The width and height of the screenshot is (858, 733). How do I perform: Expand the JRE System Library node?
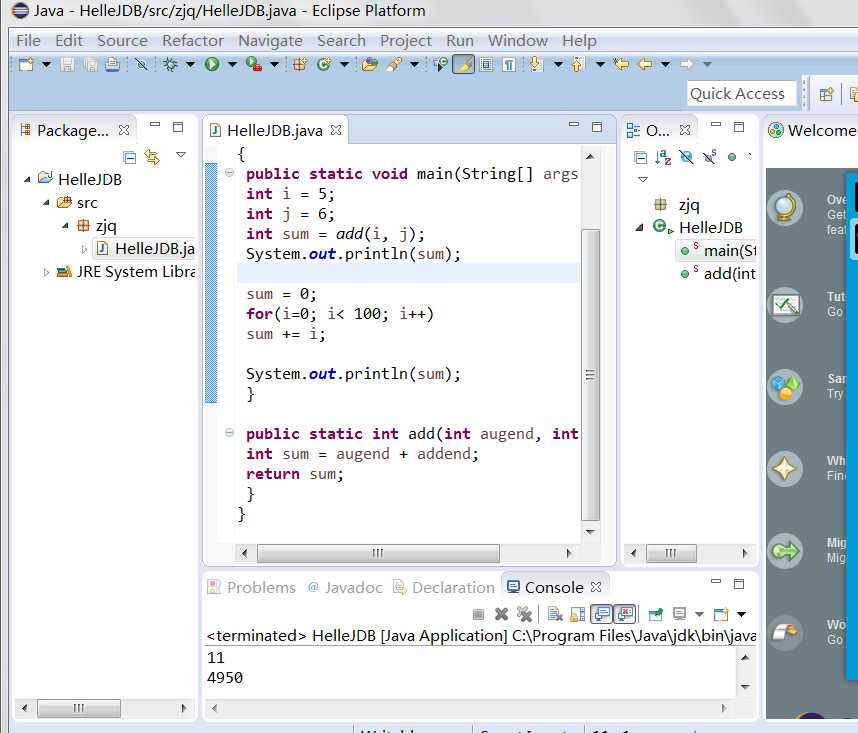[47, 272]
